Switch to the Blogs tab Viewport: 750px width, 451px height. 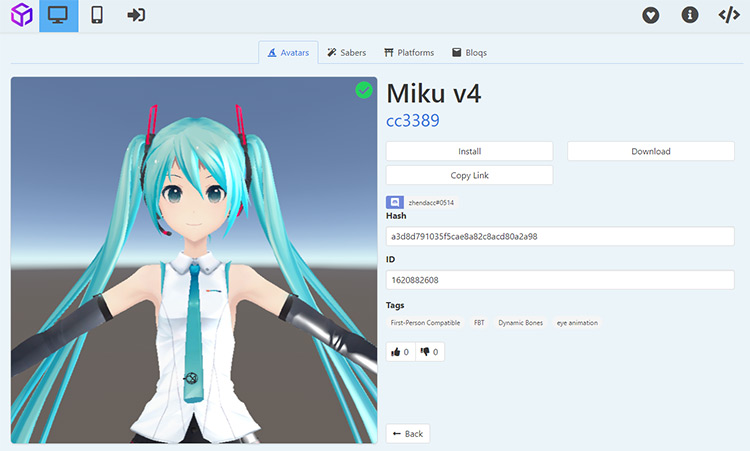point(470,53)
